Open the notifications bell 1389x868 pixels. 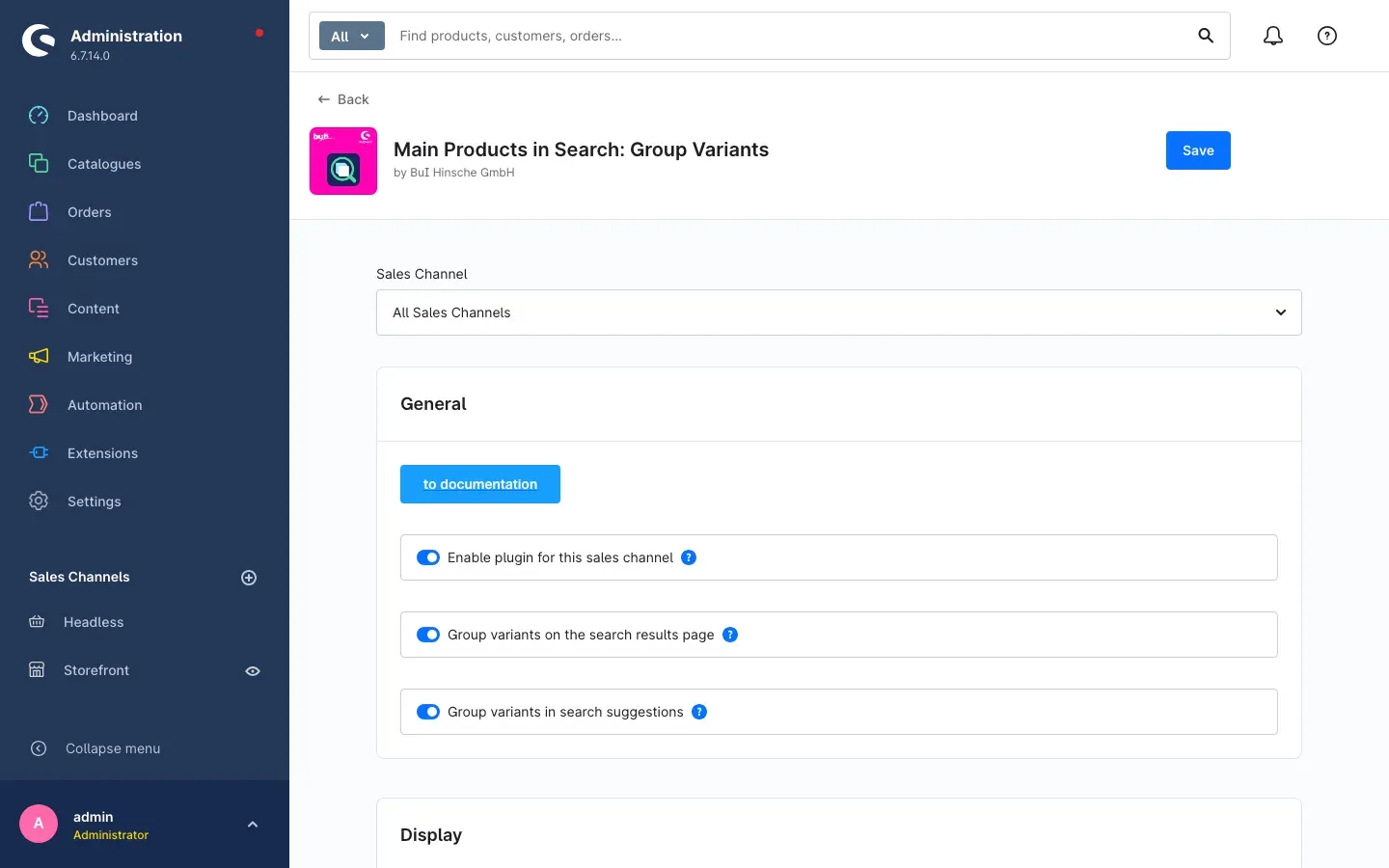(1273, 36)
